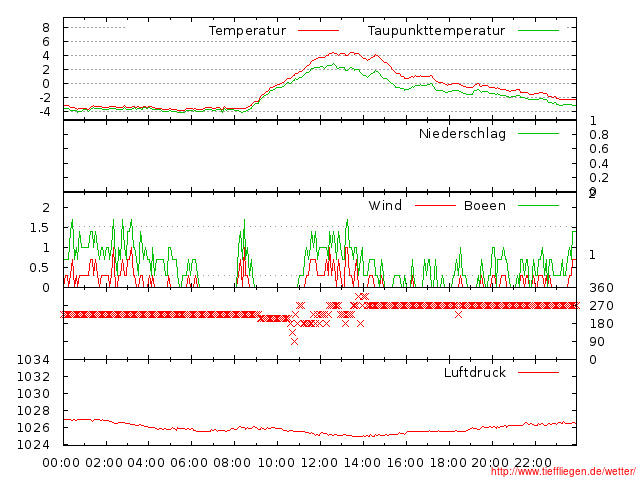The width and height of the screenshot is (640, 480).
Task: Click the 0.2 precipitation axis value
Action: [599, 178]
